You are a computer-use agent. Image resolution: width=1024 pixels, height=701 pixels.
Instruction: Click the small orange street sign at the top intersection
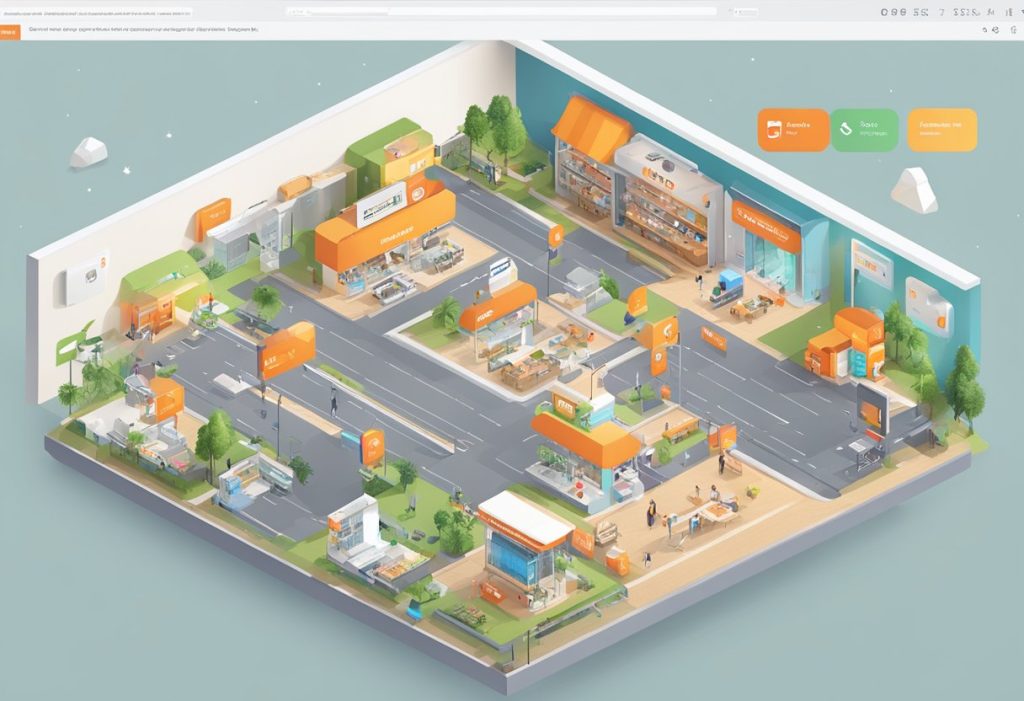[x=555, y=236]
